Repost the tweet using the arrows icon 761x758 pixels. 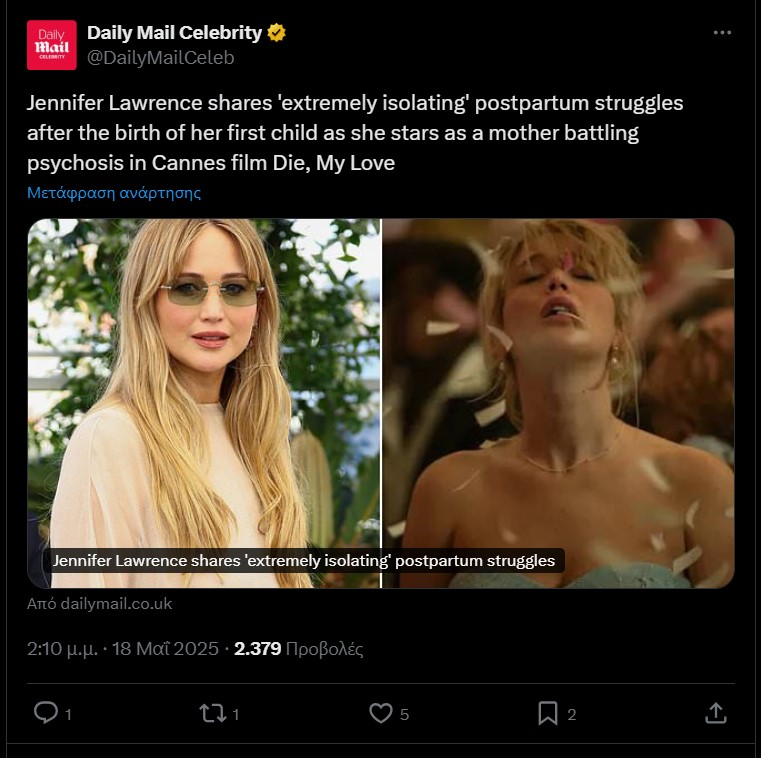pyautogui.click(x=212, y=712)
